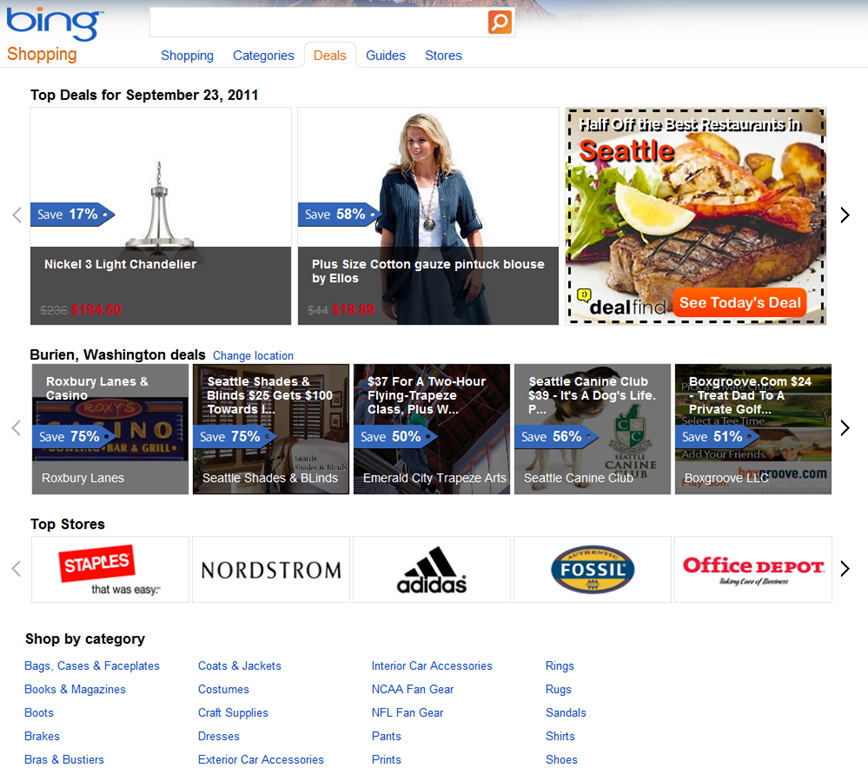Open the Shirts category link

click(x=560, y=736)
